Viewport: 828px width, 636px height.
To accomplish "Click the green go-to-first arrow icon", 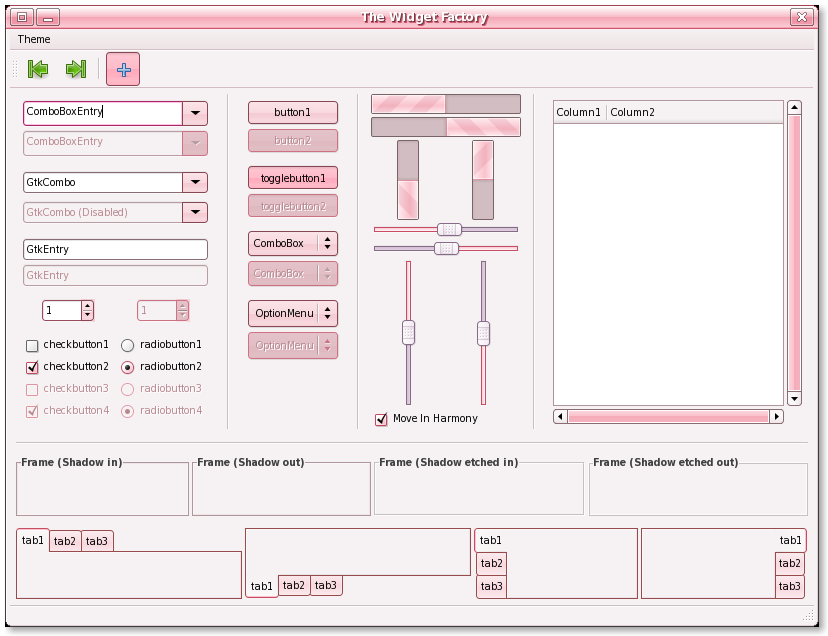I will [x=37, y=69].
